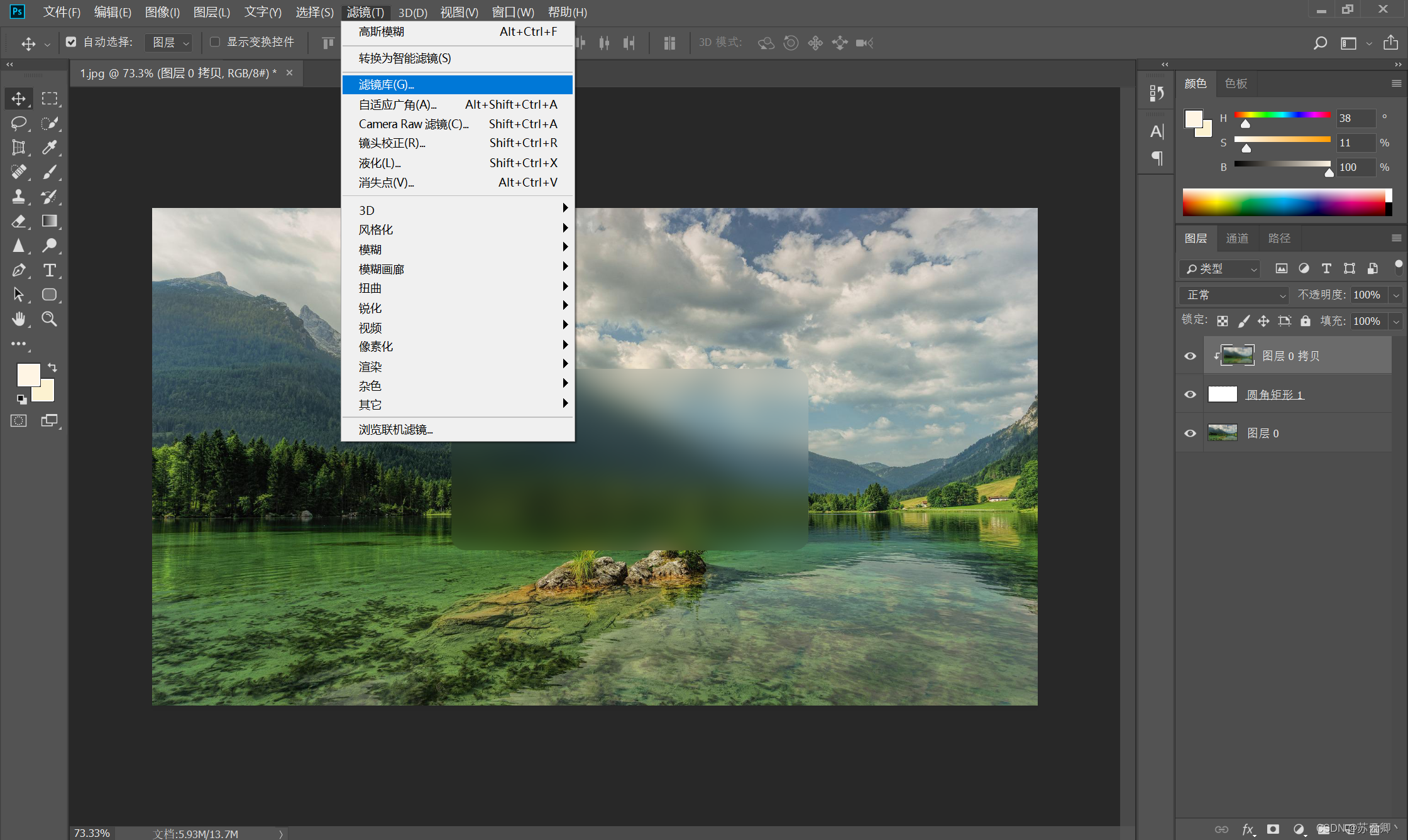Switch to the 通道 tab
1408x840 pixels.
pos(1237,238)
